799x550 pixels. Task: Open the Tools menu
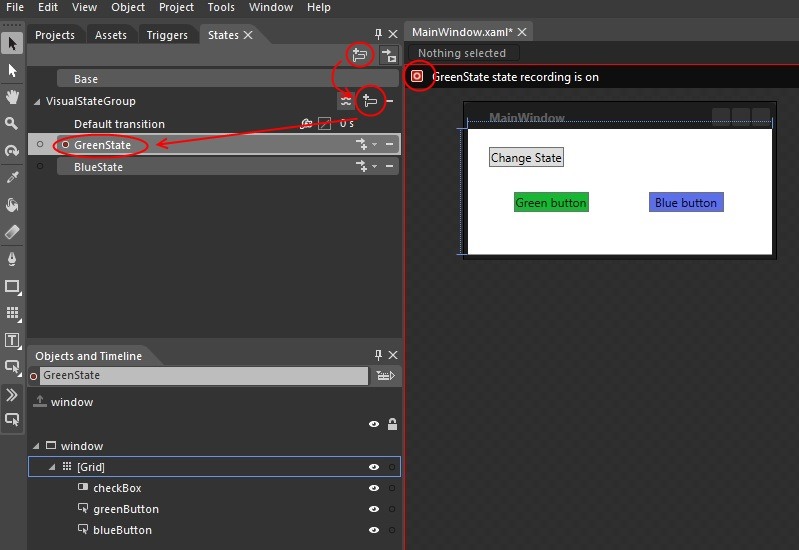[221, 7]
